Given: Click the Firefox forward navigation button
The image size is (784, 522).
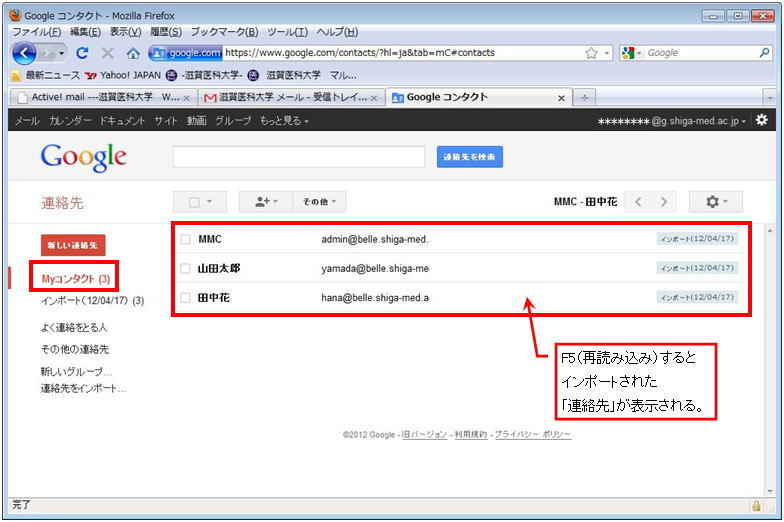Looking at the screenshot, I should point(46,52).
